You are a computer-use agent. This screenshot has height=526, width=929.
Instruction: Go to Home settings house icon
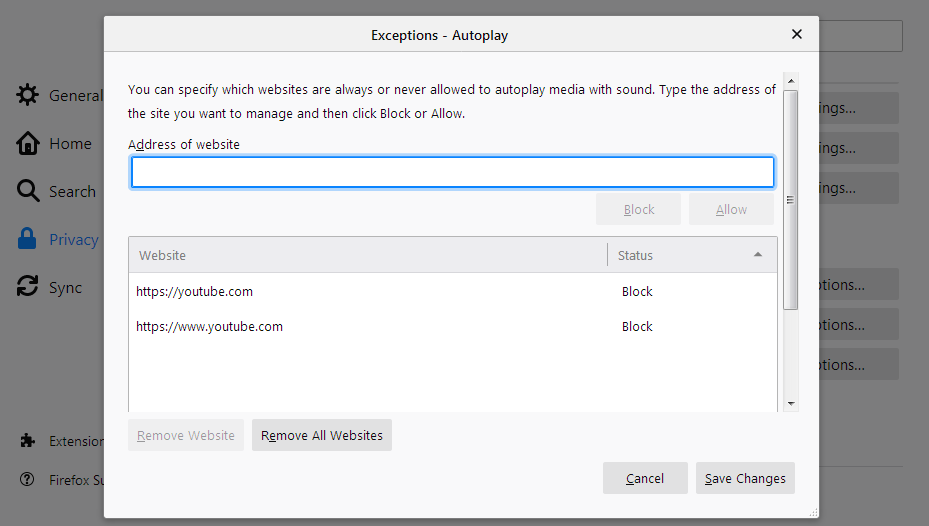(27, 143)
